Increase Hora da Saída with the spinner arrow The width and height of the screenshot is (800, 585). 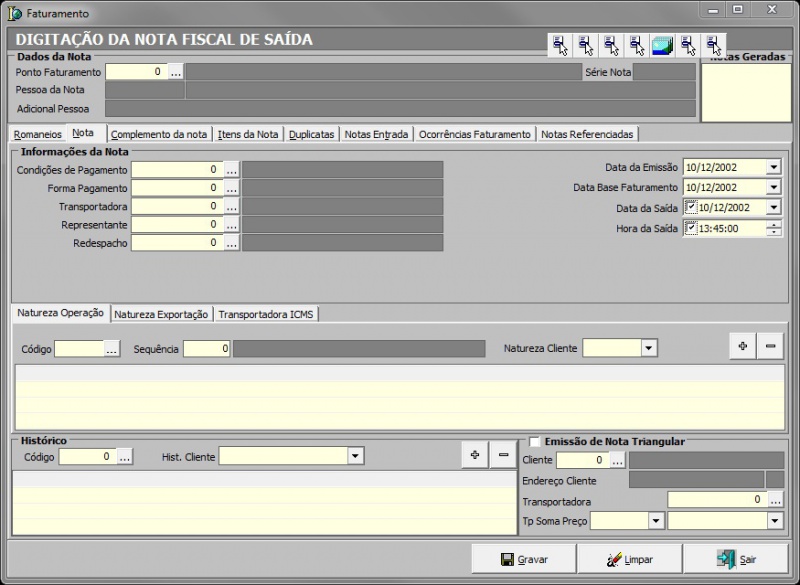(x=774, y=224)
